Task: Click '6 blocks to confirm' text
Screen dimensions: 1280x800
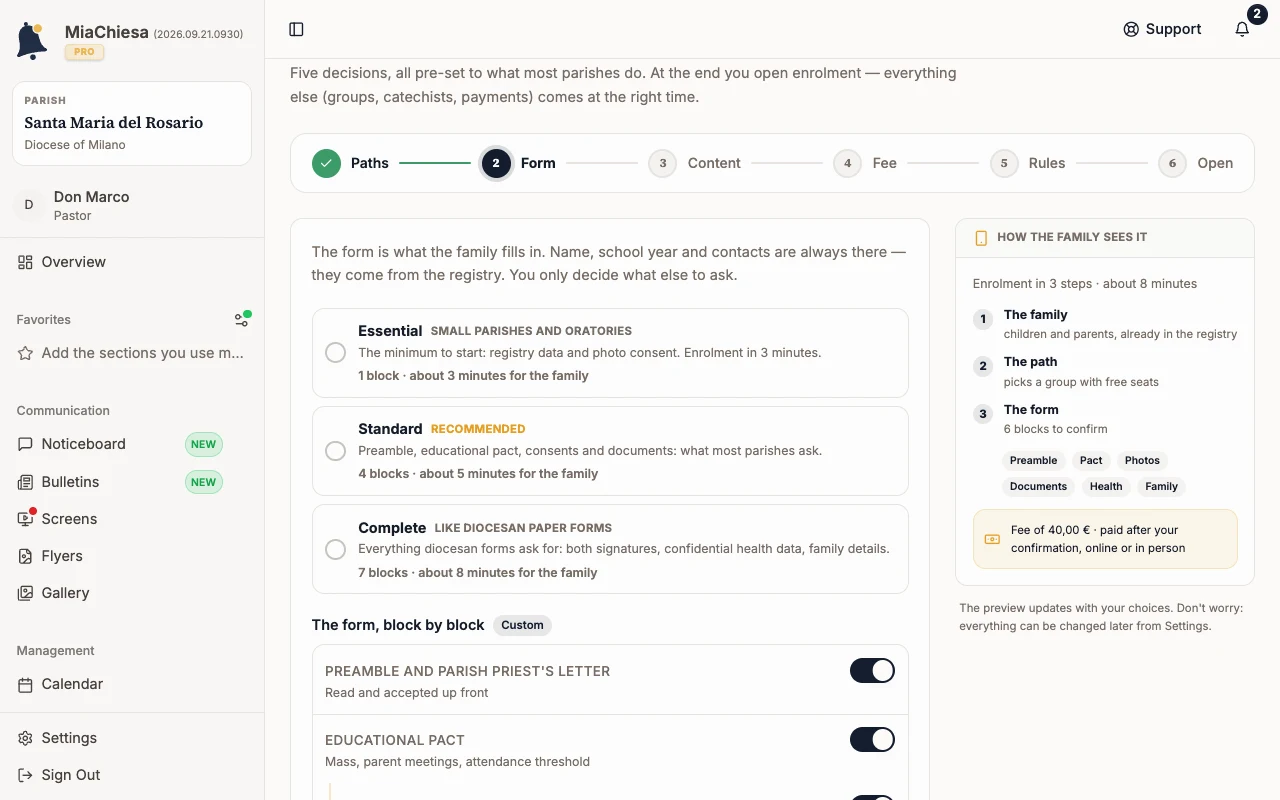Action: click(x=1055, y=429)
